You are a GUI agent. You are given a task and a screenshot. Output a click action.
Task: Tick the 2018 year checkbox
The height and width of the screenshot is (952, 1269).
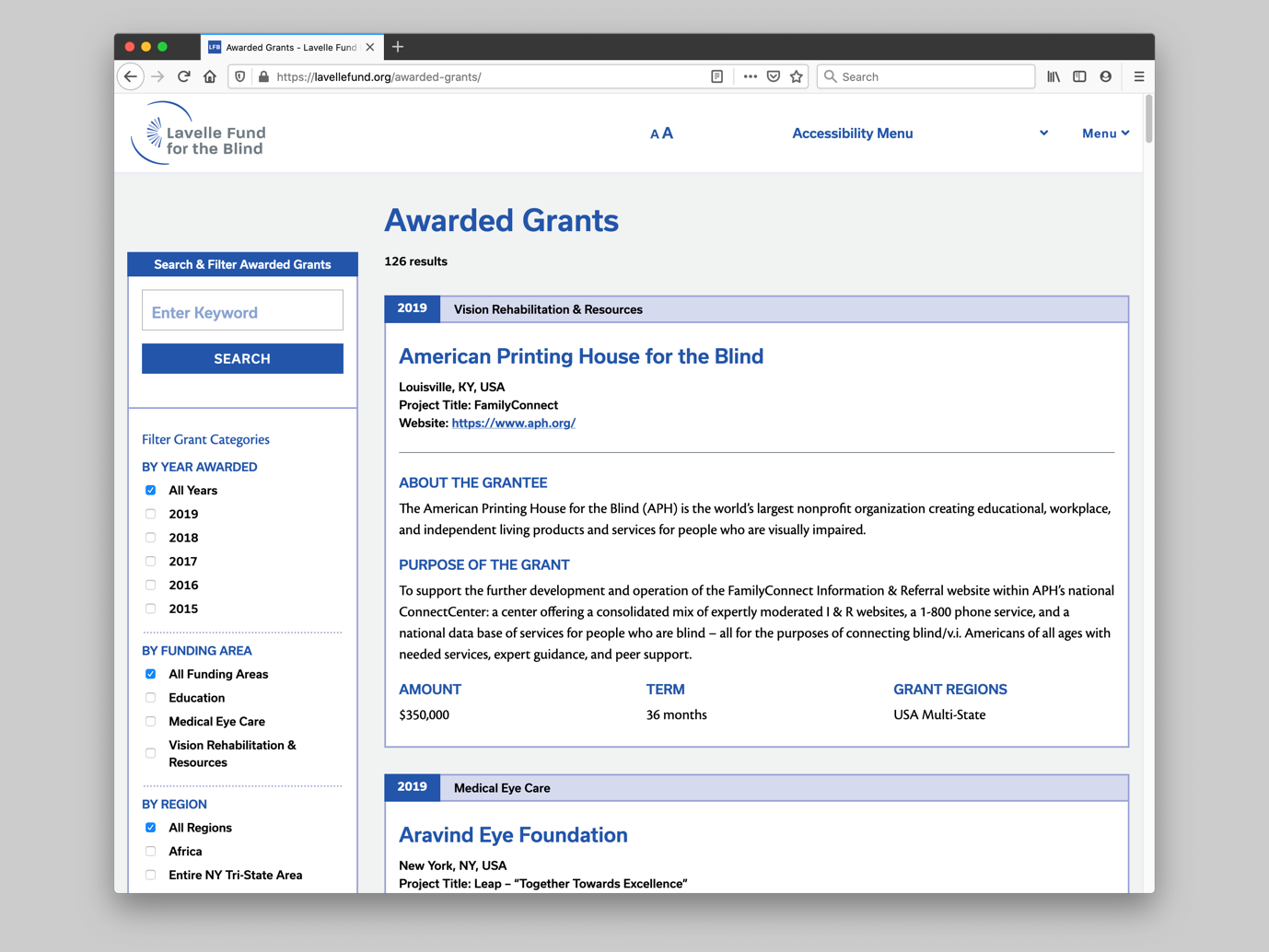151,538
